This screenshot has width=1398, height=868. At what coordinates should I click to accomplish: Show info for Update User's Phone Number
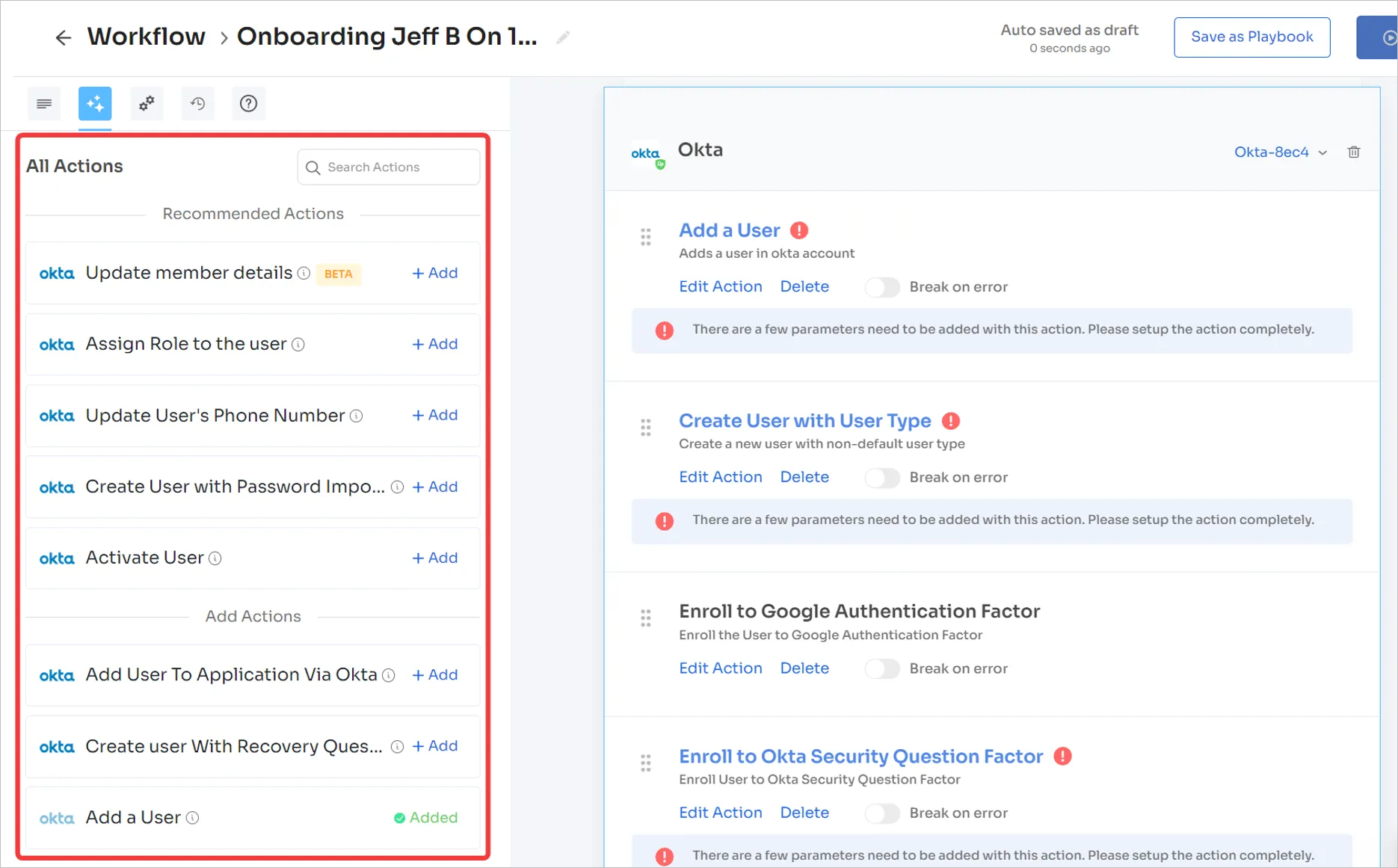(357, 416)
